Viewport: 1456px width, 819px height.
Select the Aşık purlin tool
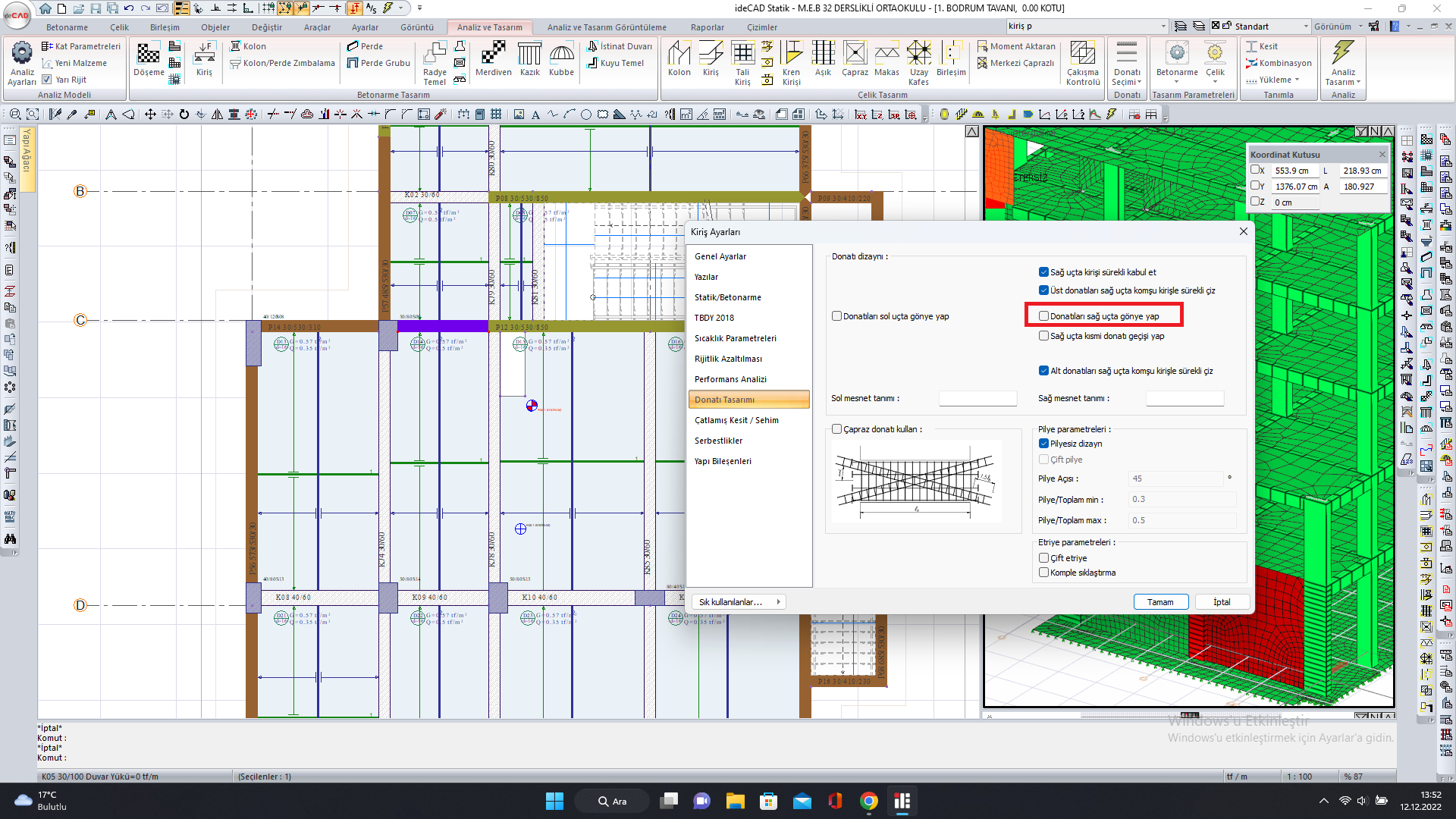point(824,59)
